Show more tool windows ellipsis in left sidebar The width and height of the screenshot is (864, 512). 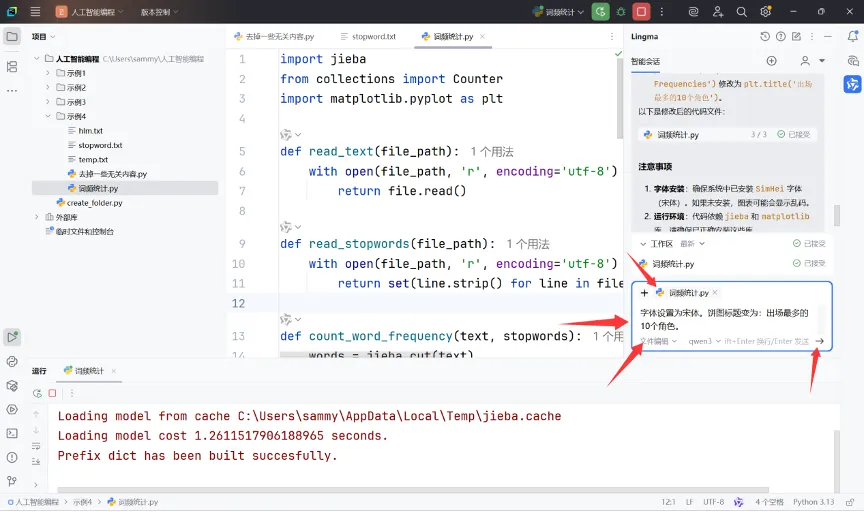click(12, 90)
